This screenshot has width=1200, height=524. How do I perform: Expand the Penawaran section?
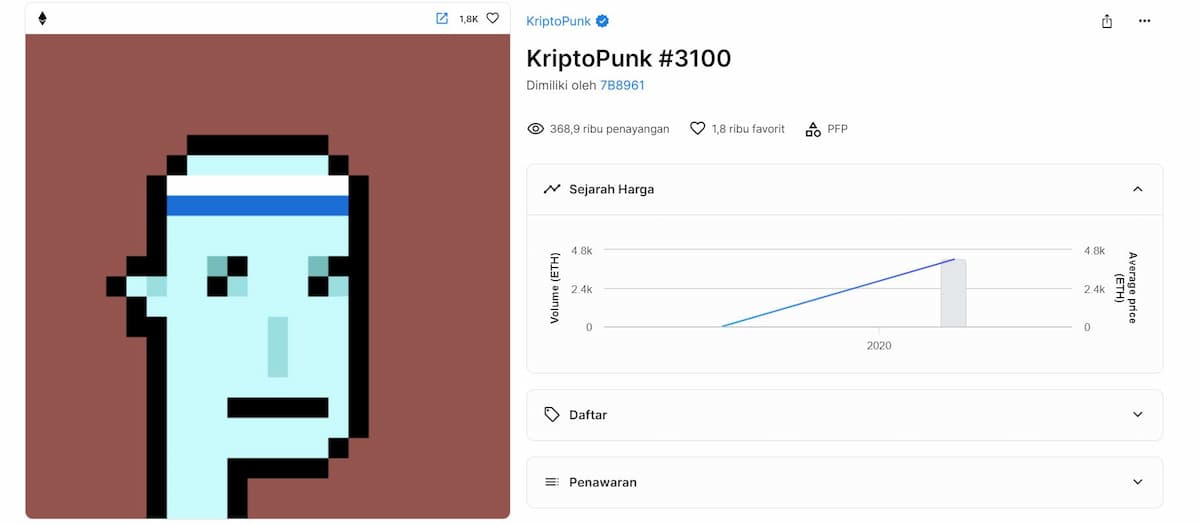[1137, 482]
